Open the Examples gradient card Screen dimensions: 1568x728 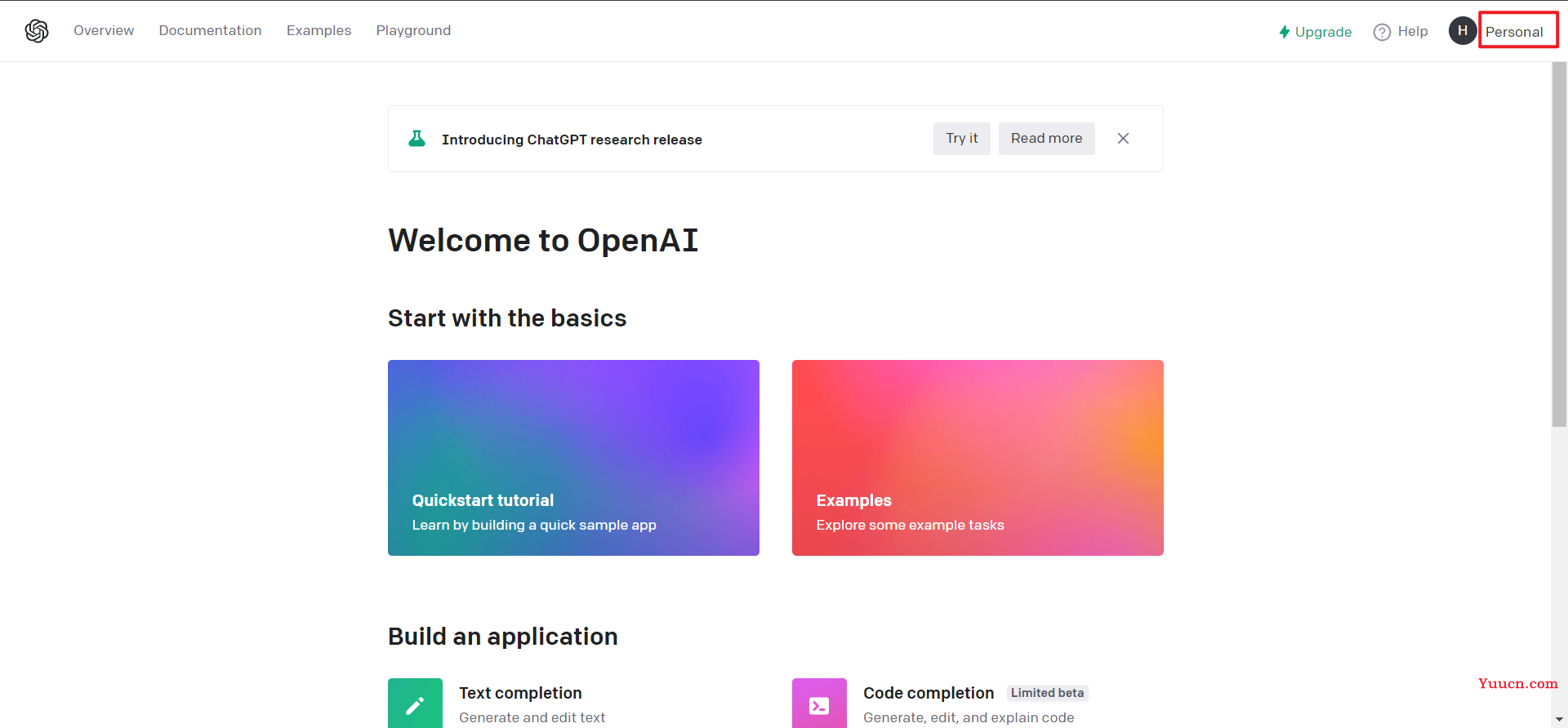coord(978,458)
